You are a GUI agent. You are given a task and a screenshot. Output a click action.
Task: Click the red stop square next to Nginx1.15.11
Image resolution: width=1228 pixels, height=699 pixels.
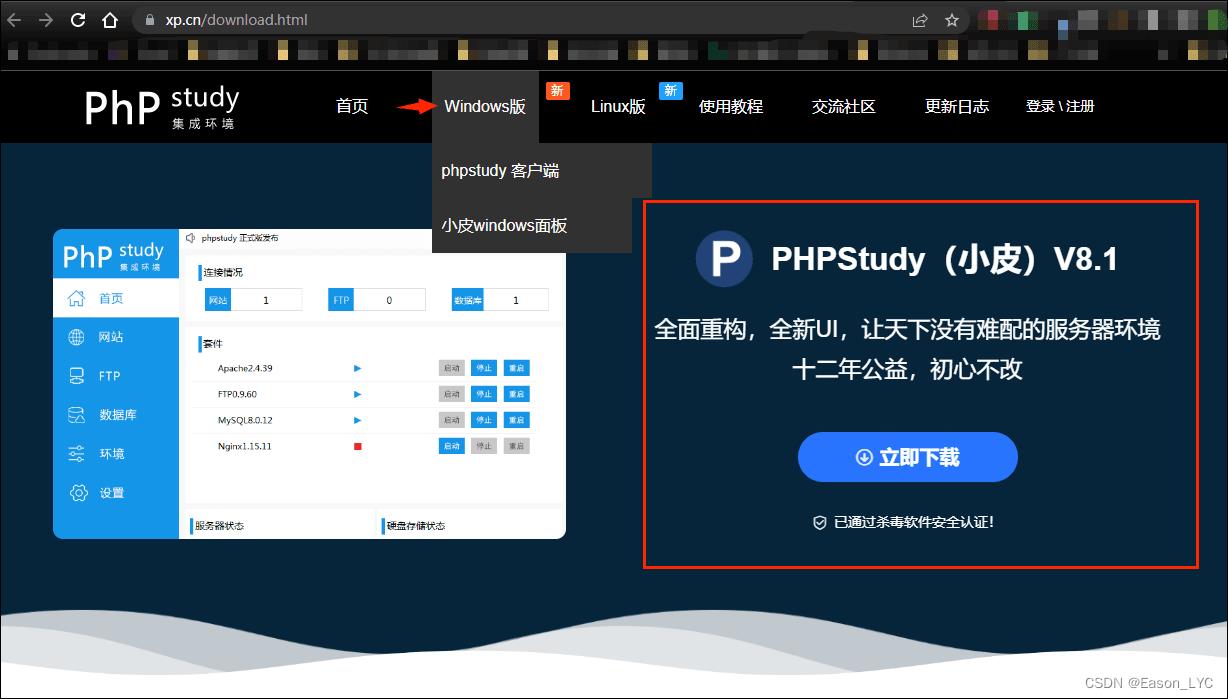click(x=356, y=445)
